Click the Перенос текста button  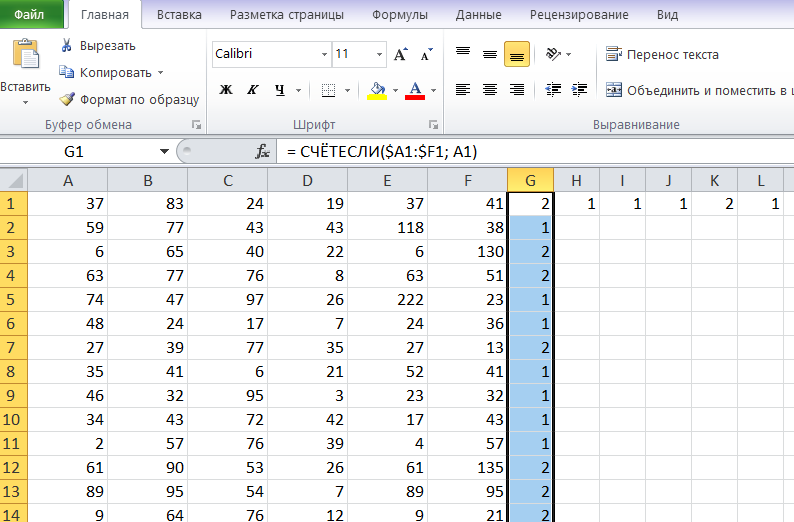point(662,54)
